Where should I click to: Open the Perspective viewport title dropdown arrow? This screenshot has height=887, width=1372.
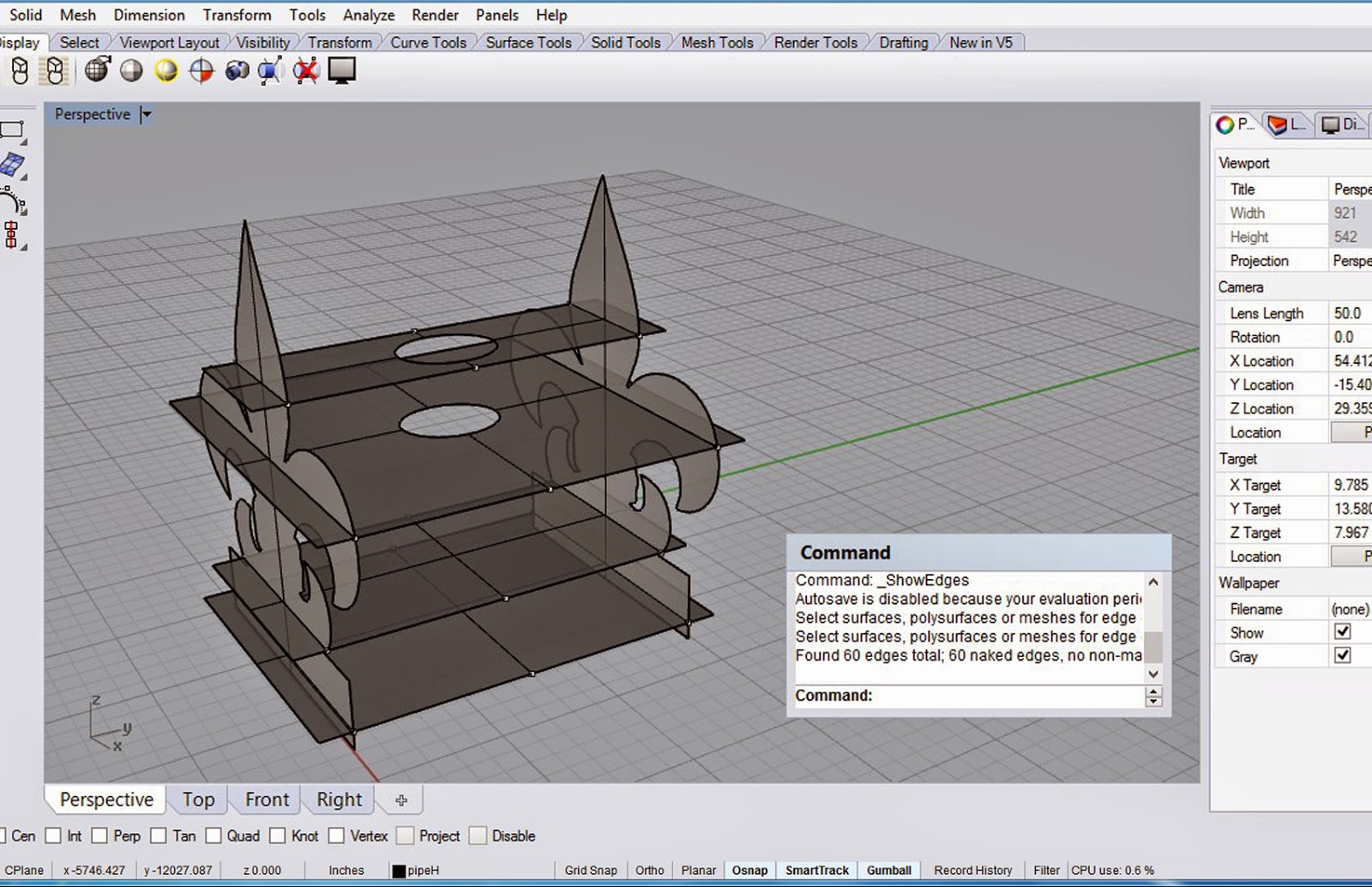click(147, 114)
